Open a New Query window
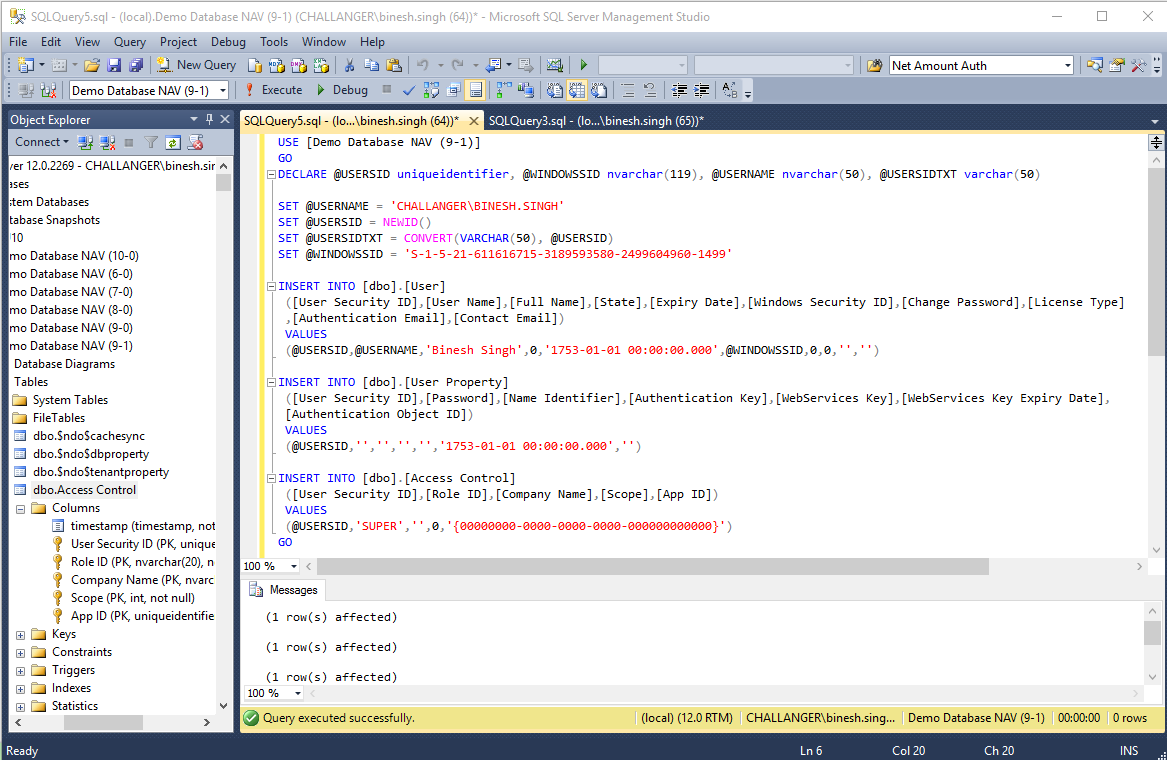 (195, 64)
